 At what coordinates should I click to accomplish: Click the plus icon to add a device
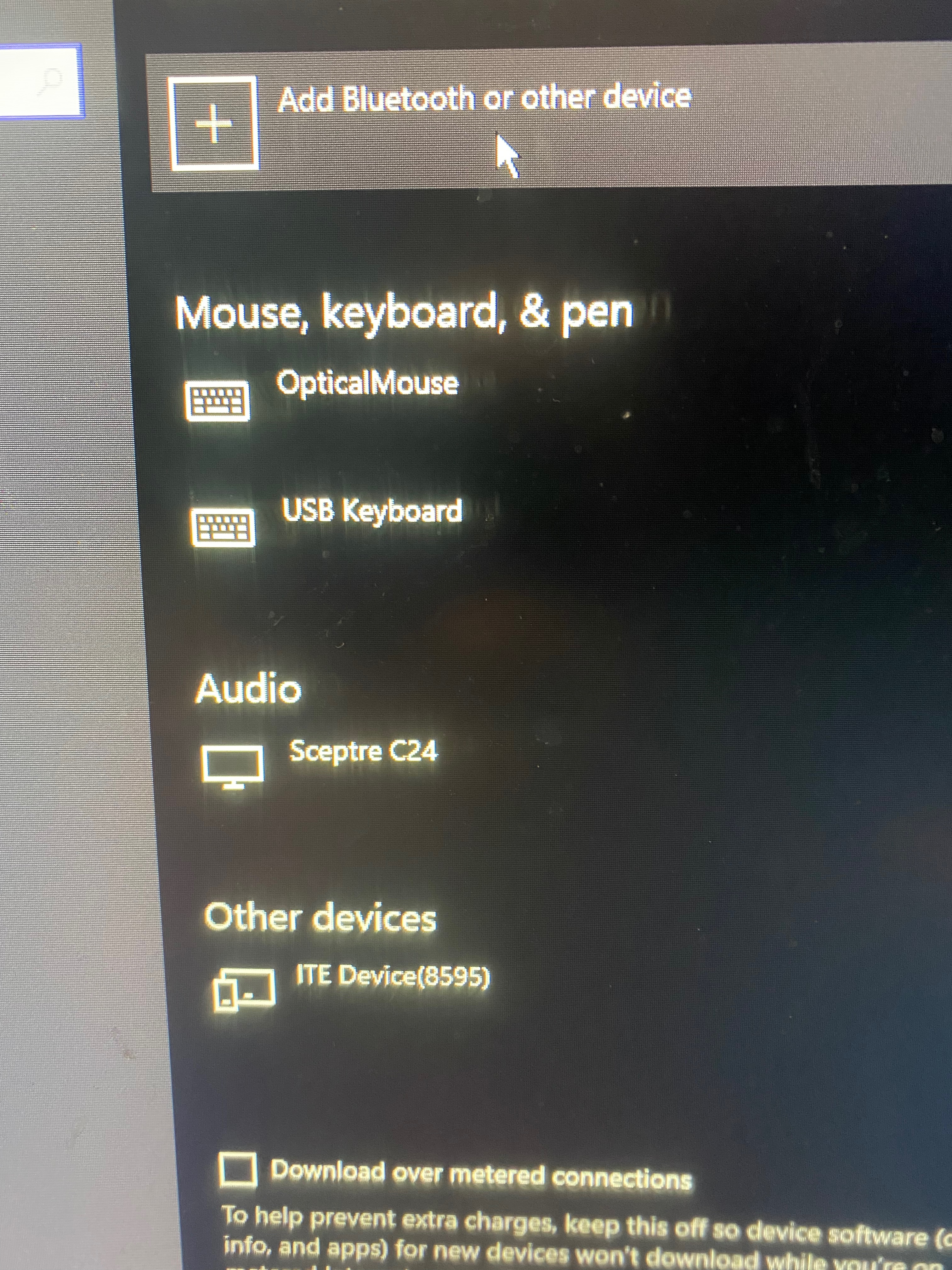click(213, 123)
